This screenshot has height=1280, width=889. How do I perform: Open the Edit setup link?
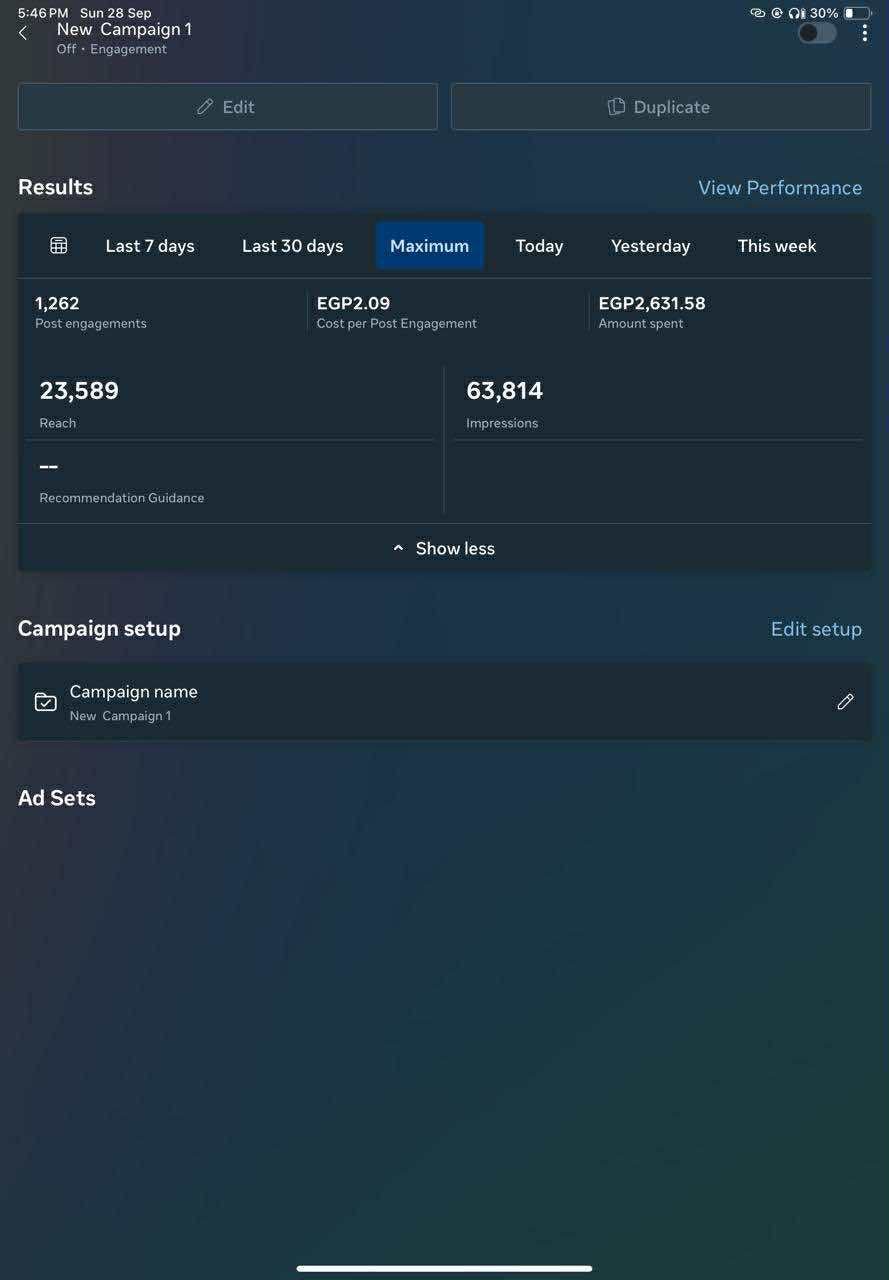[816, 629]
